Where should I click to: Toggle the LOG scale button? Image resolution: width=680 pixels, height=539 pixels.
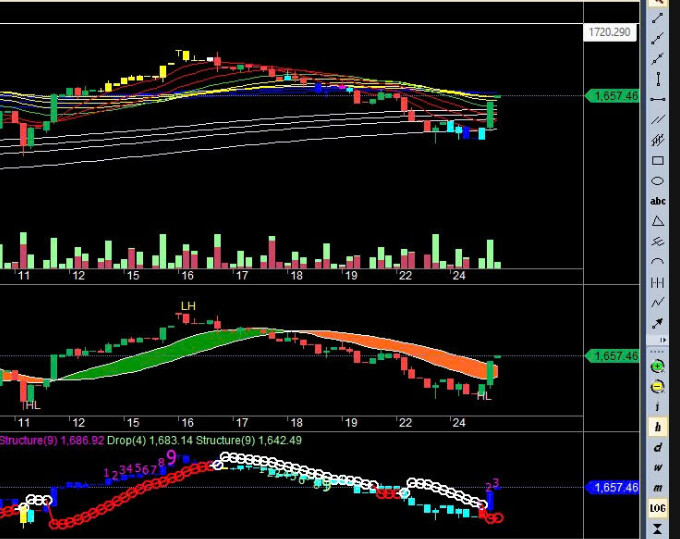click(x=657, y=508)
